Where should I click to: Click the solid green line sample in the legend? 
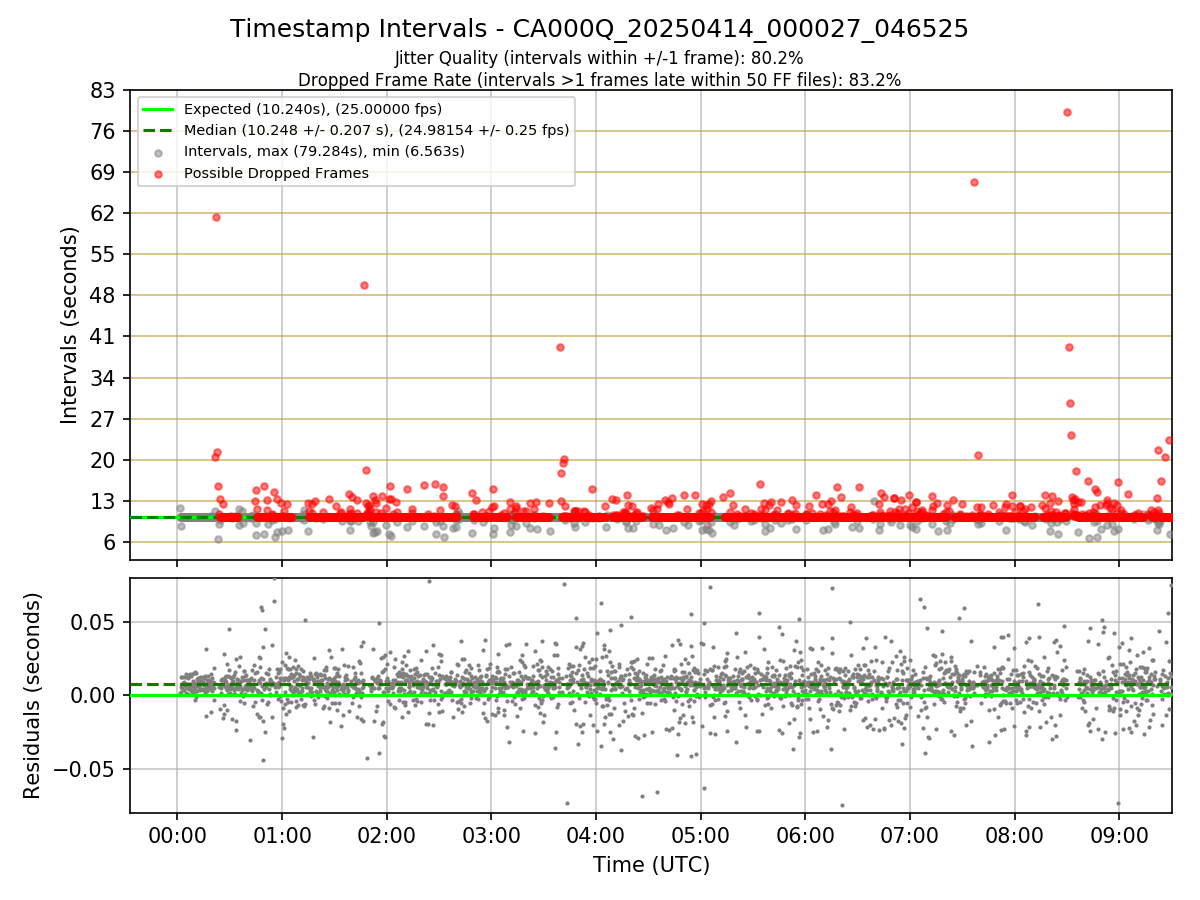click(x=159, y=109)
